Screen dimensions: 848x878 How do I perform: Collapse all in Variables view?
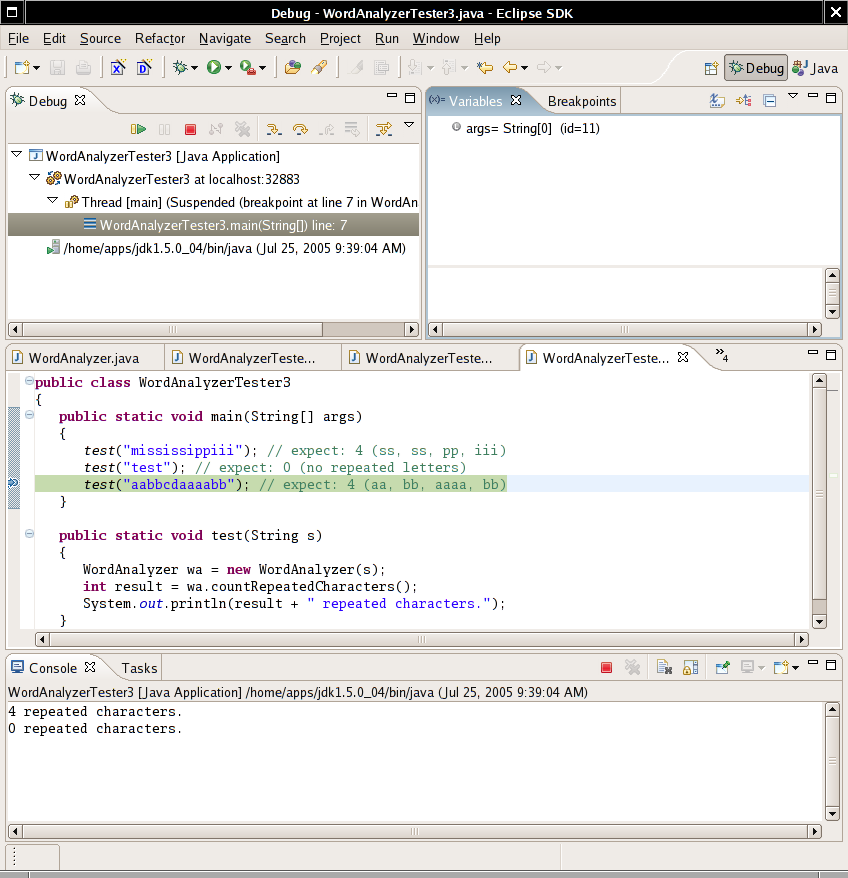click(x=770, y=101)
